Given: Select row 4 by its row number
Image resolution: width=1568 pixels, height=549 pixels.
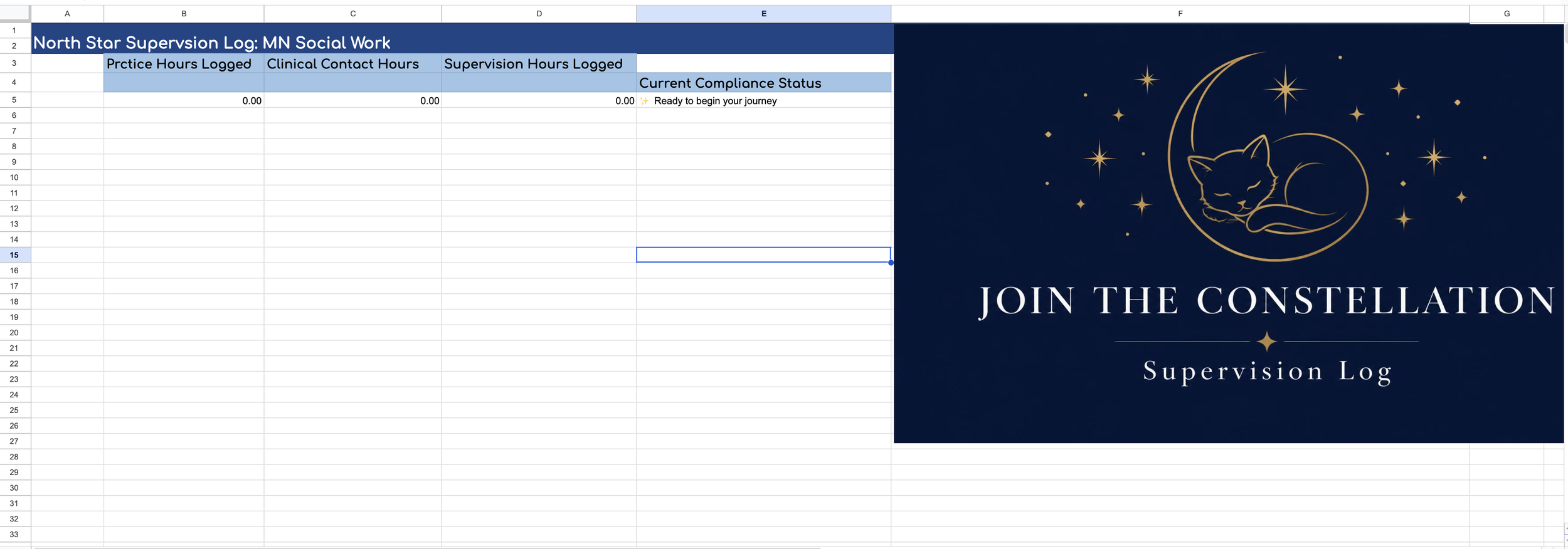Looking at the screenshot, I should 14,82.
